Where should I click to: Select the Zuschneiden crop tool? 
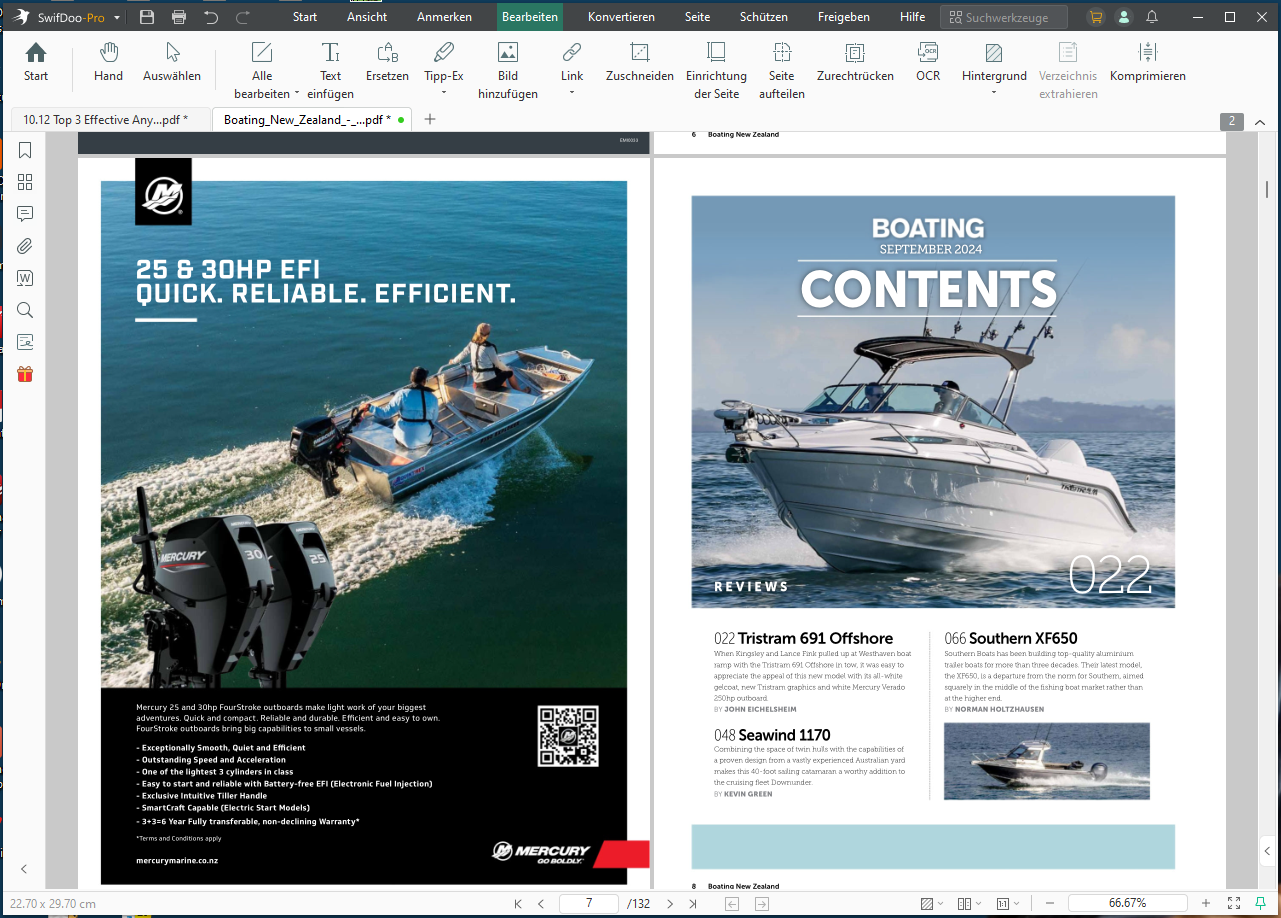tap(640, 62)
